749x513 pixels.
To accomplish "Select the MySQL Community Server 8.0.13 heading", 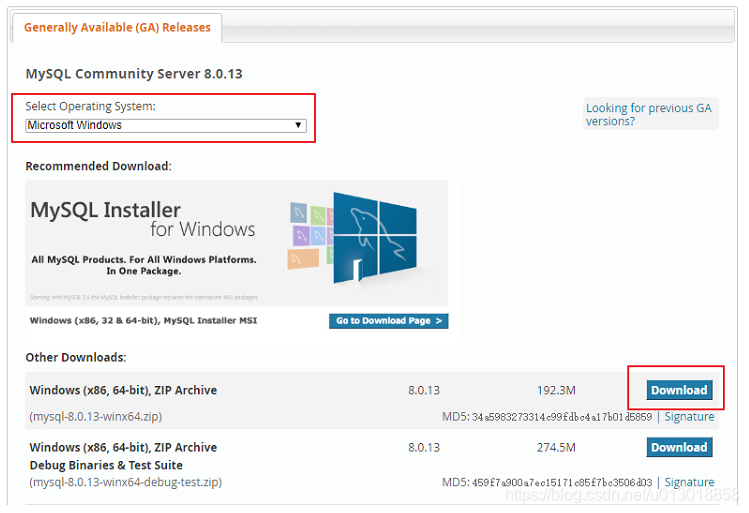I will (x=134, y=74).
